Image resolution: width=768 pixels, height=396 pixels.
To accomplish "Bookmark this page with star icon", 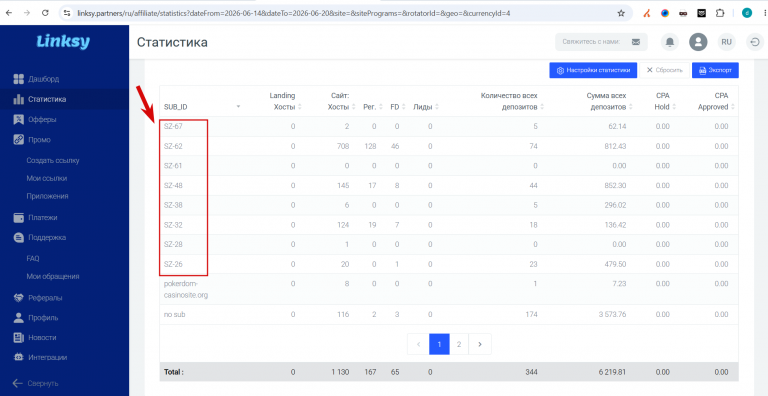I will (x=621, y=13).
